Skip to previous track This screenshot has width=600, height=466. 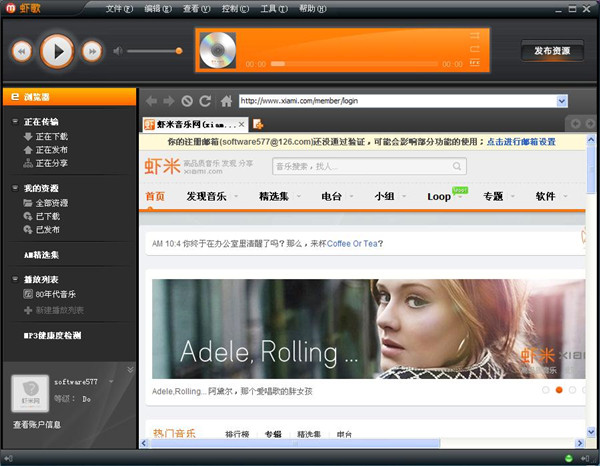pos(22,50)
